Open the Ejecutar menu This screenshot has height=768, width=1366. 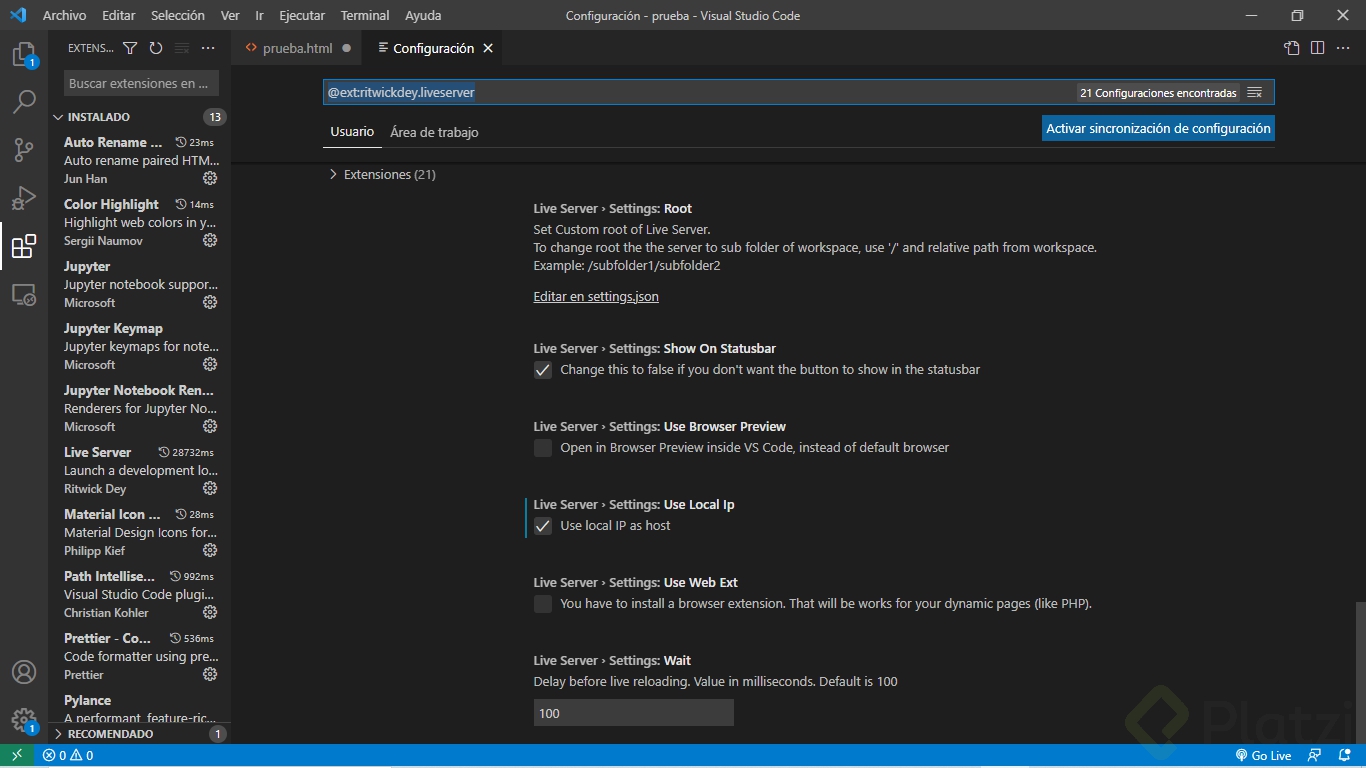click(302, 15)
